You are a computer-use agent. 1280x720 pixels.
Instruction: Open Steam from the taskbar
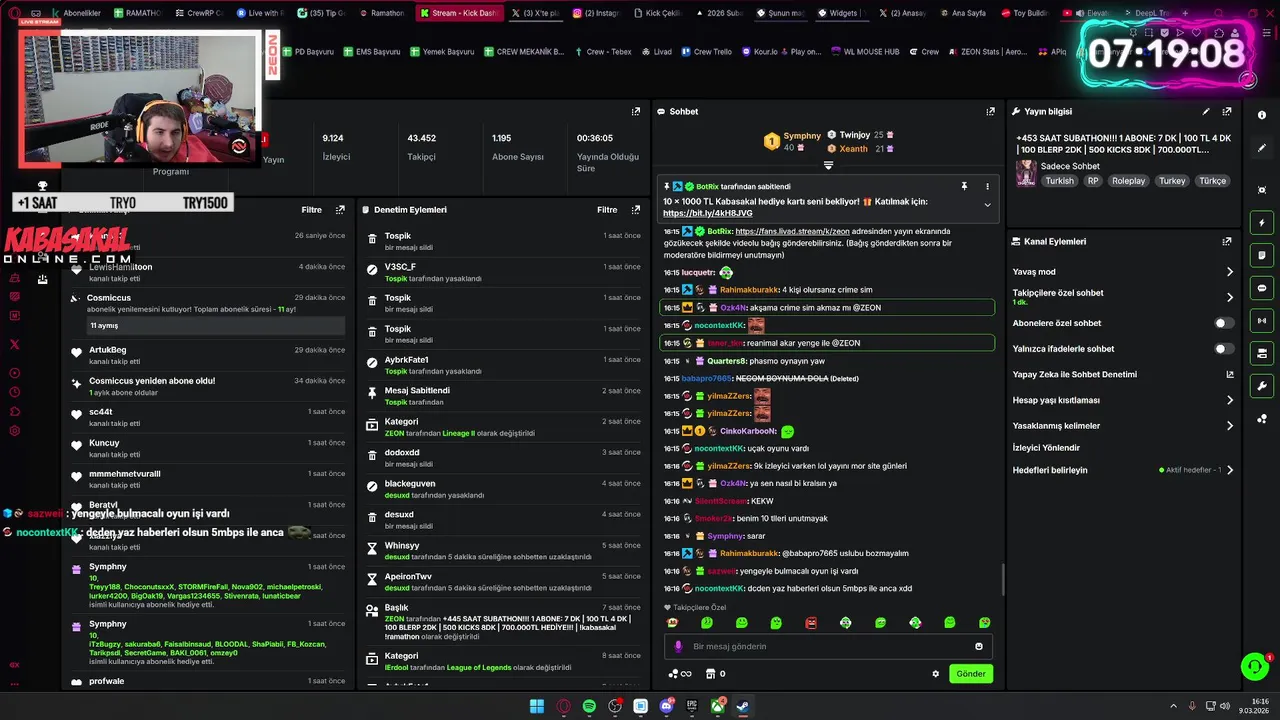coord(744,706)
